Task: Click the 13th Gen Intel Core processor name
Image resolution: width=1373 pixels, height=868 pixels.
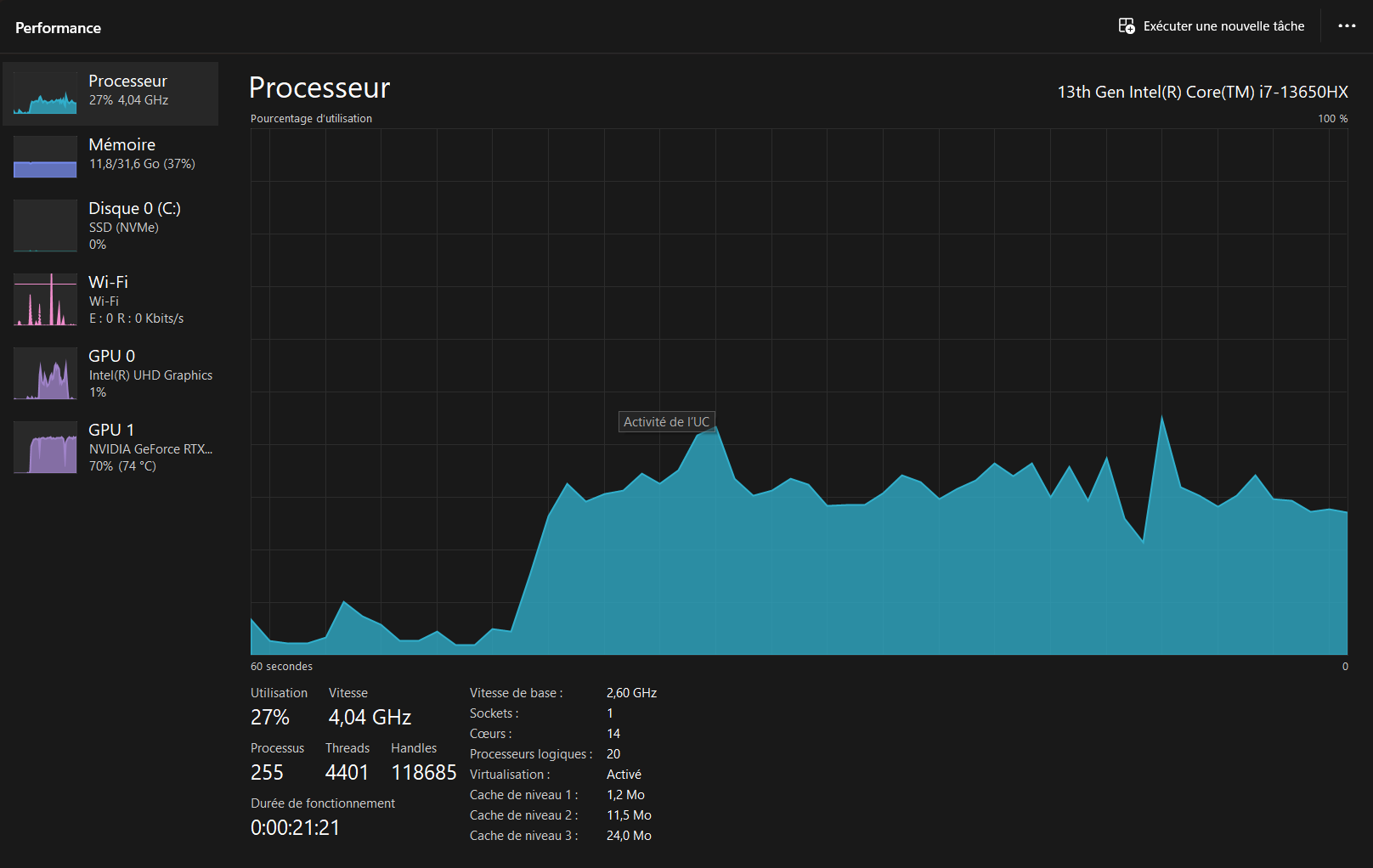Action: coord(1202,92)
